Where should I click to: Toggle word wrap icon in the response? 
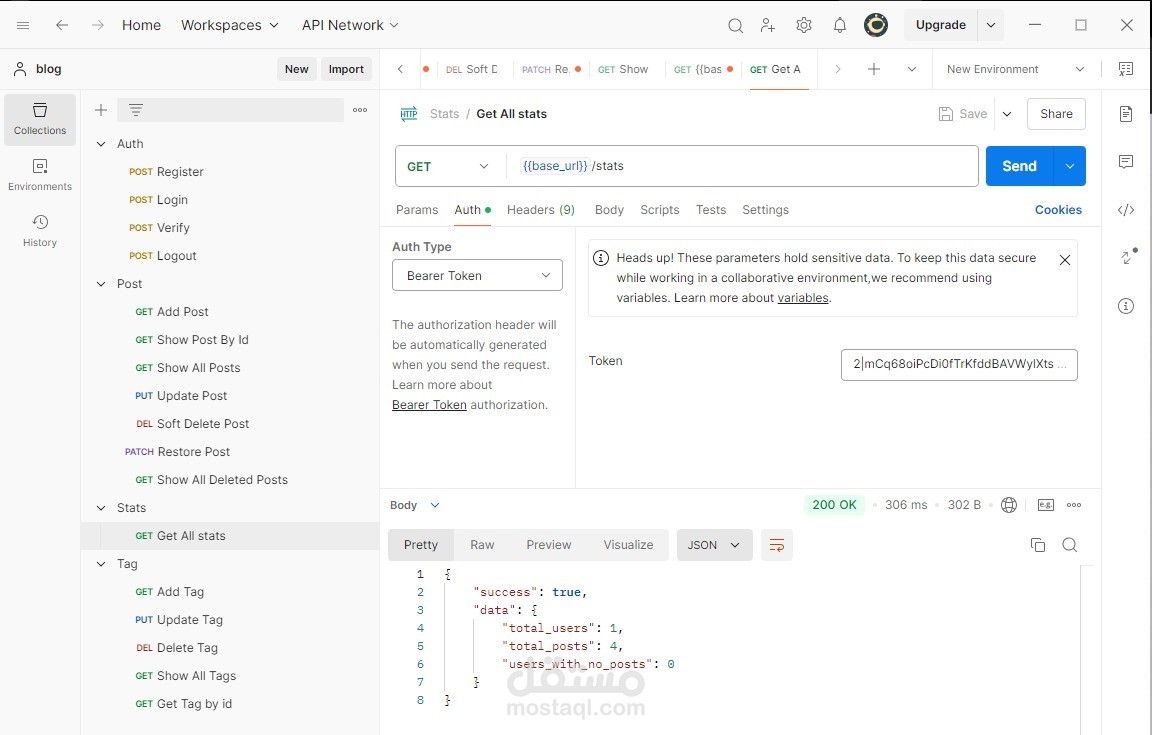coord(776,545)
